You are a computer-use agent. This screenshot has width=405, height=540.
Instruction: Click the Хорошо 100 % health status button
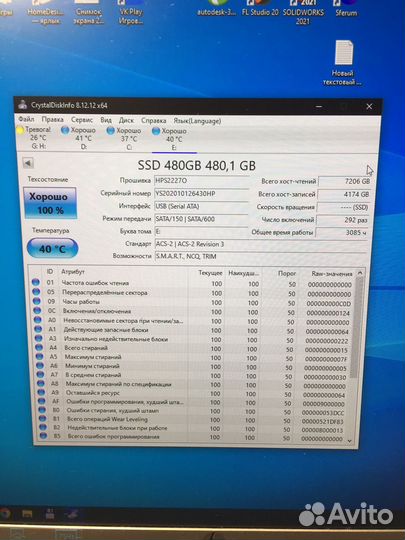(50, 203)
